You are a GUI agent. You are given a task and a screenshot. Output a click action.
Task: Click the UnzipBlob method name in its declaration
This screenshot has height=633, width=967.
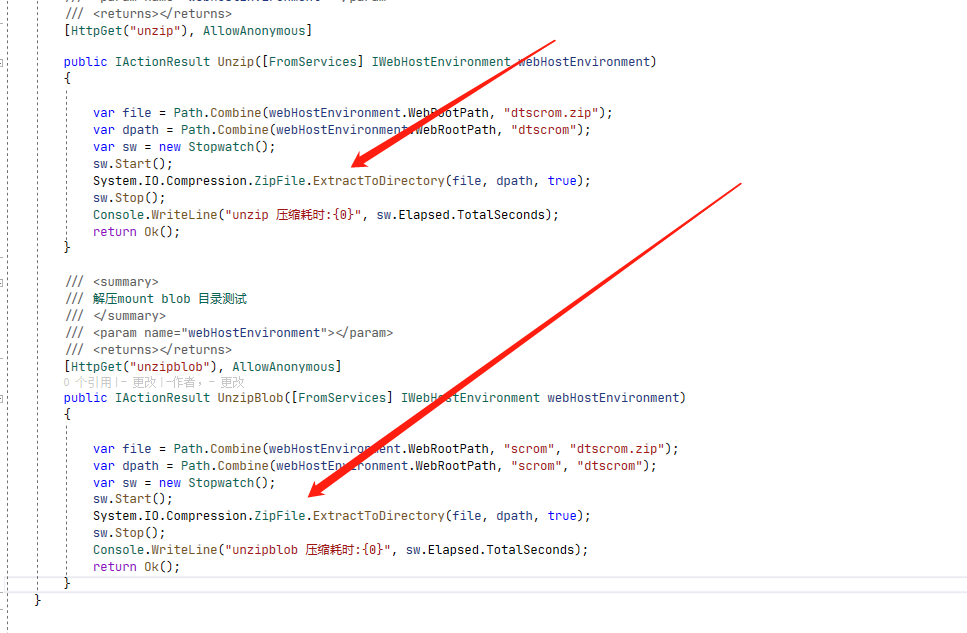[250, 398]
